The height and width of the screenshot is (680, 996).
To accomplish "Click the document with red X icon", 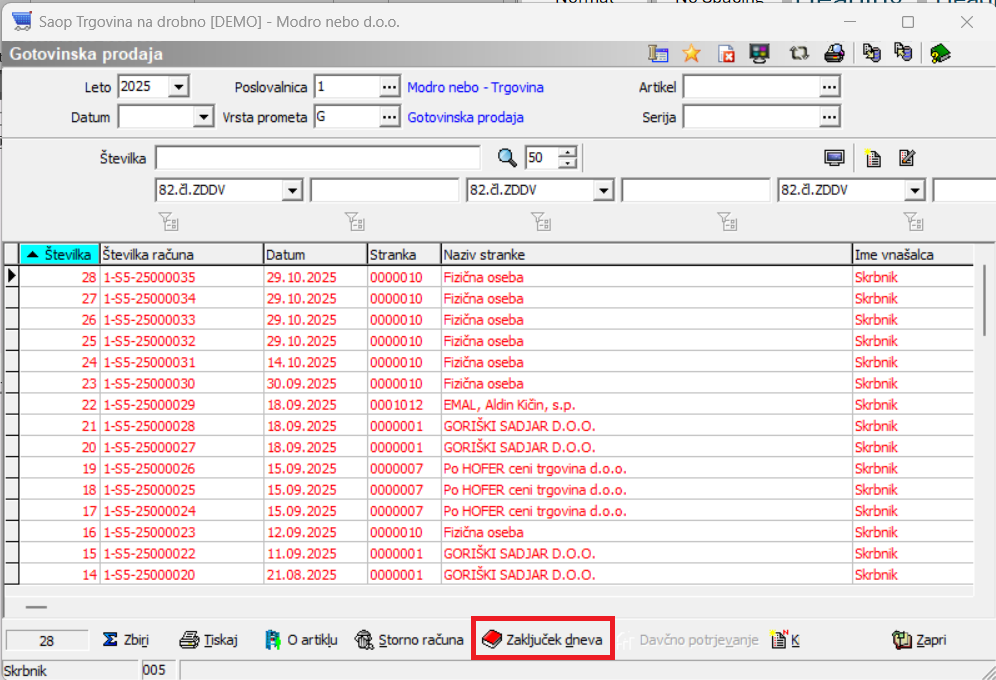I will 726,54.
